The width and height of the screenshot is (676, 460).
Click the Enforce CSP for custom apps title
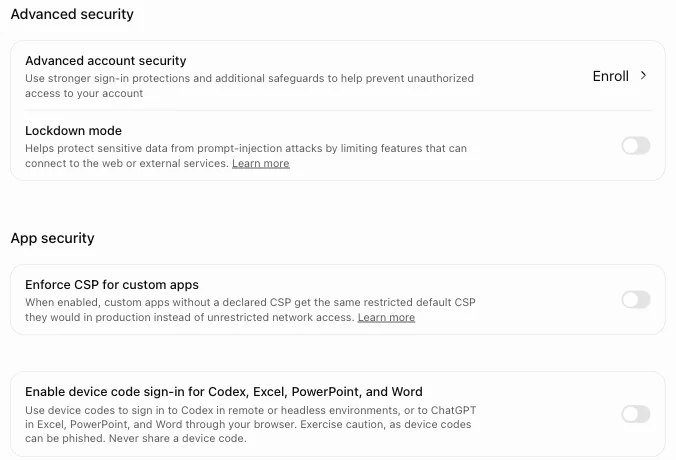112,285
